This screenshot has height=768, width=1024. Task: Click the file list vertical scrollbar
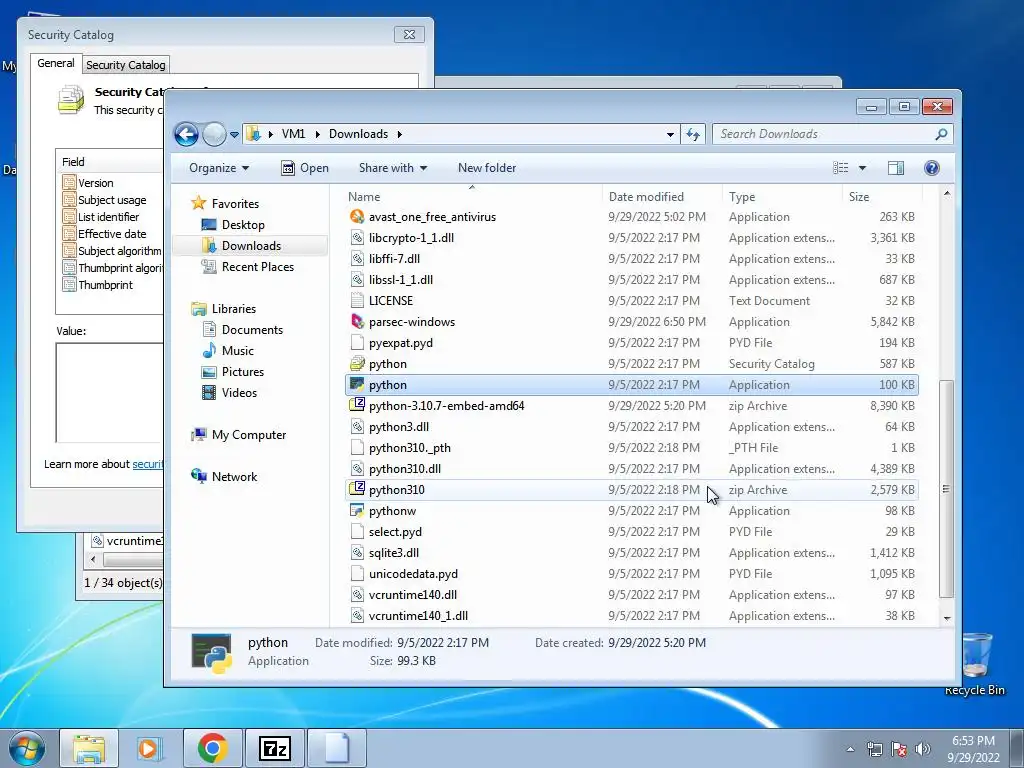click(x=946, y=488)
